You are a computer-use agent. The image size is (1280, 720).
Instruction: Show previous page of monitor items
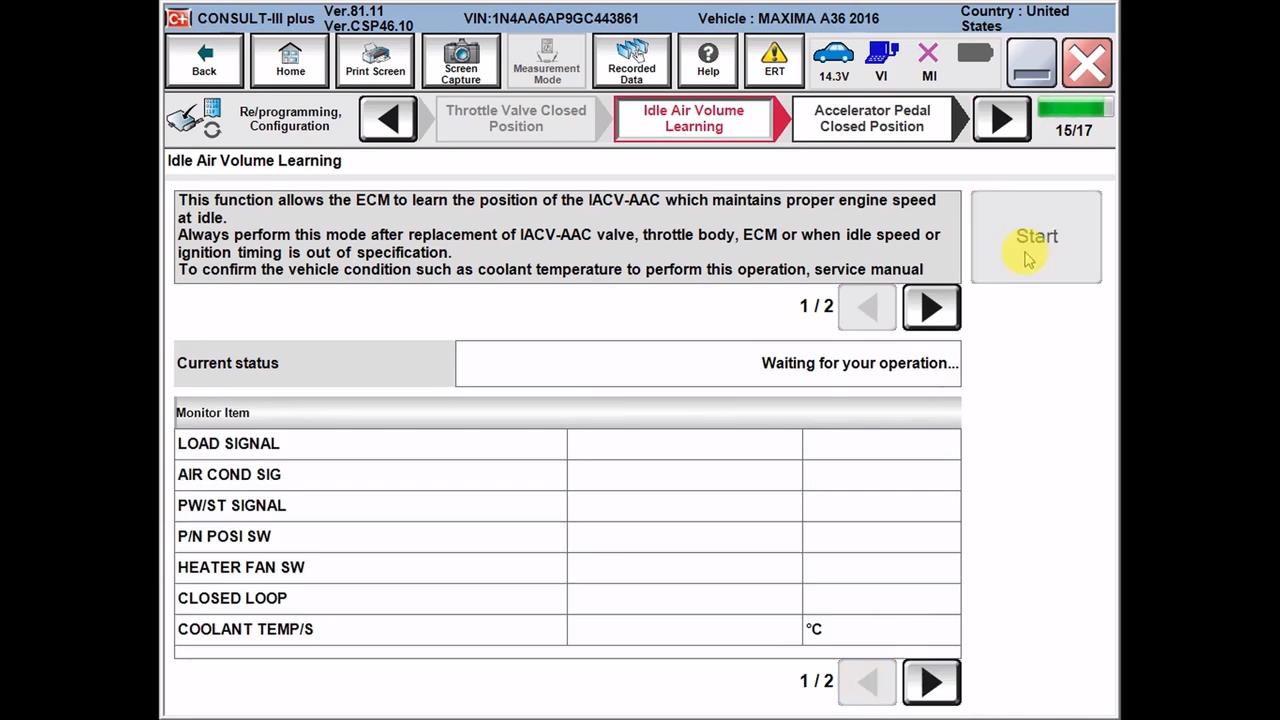click(x=867, y=682)
